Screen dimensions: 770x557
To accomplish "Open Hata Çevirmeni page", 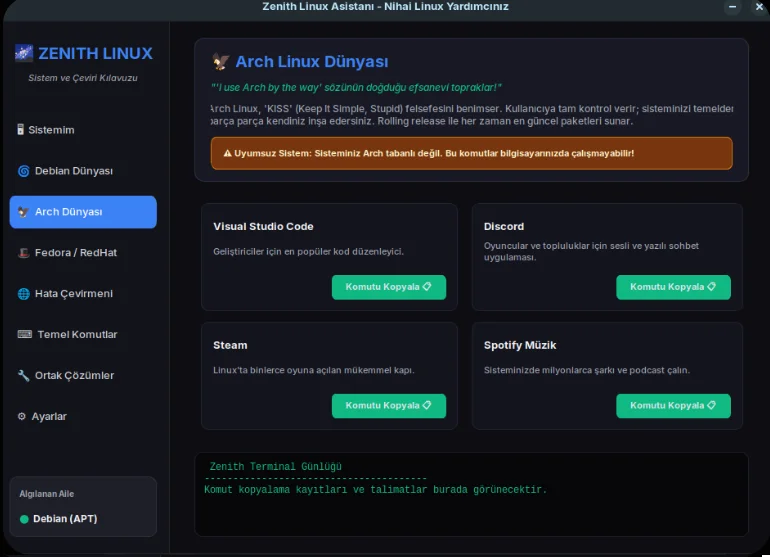I will pyautogui.click(x=83, y=294).
